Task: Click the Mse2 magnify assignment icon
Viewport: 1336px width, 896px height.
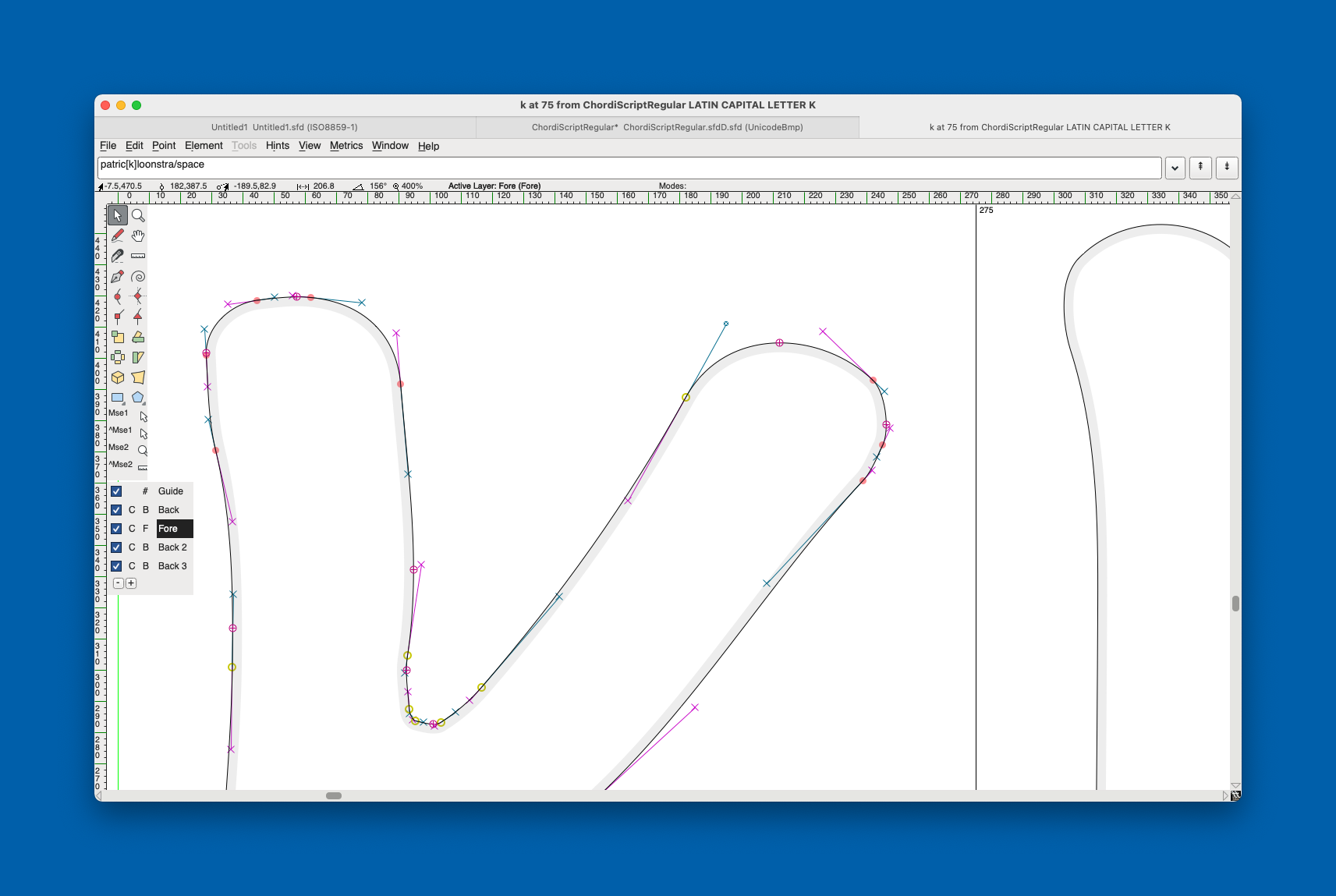Action: coord(143,451)
